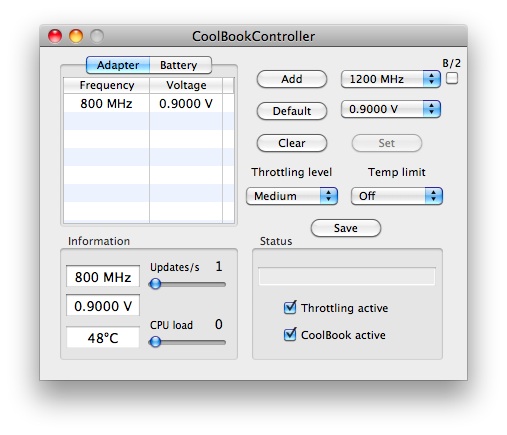Open the 0.9000 V voltage dropdown
The width and height of the screenshot is (507, 435).
(391, 109)
